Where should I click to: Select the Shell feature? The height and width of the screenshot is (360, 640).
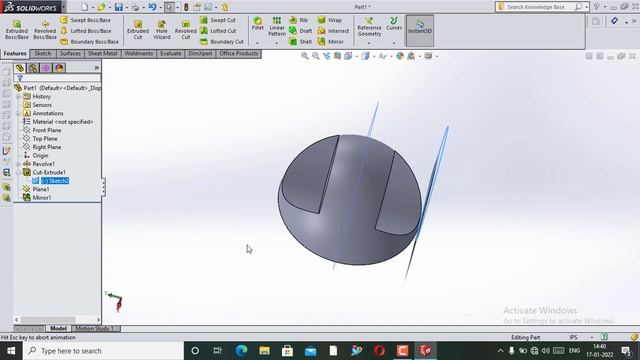pyautogui.click(x=300, y=42)
